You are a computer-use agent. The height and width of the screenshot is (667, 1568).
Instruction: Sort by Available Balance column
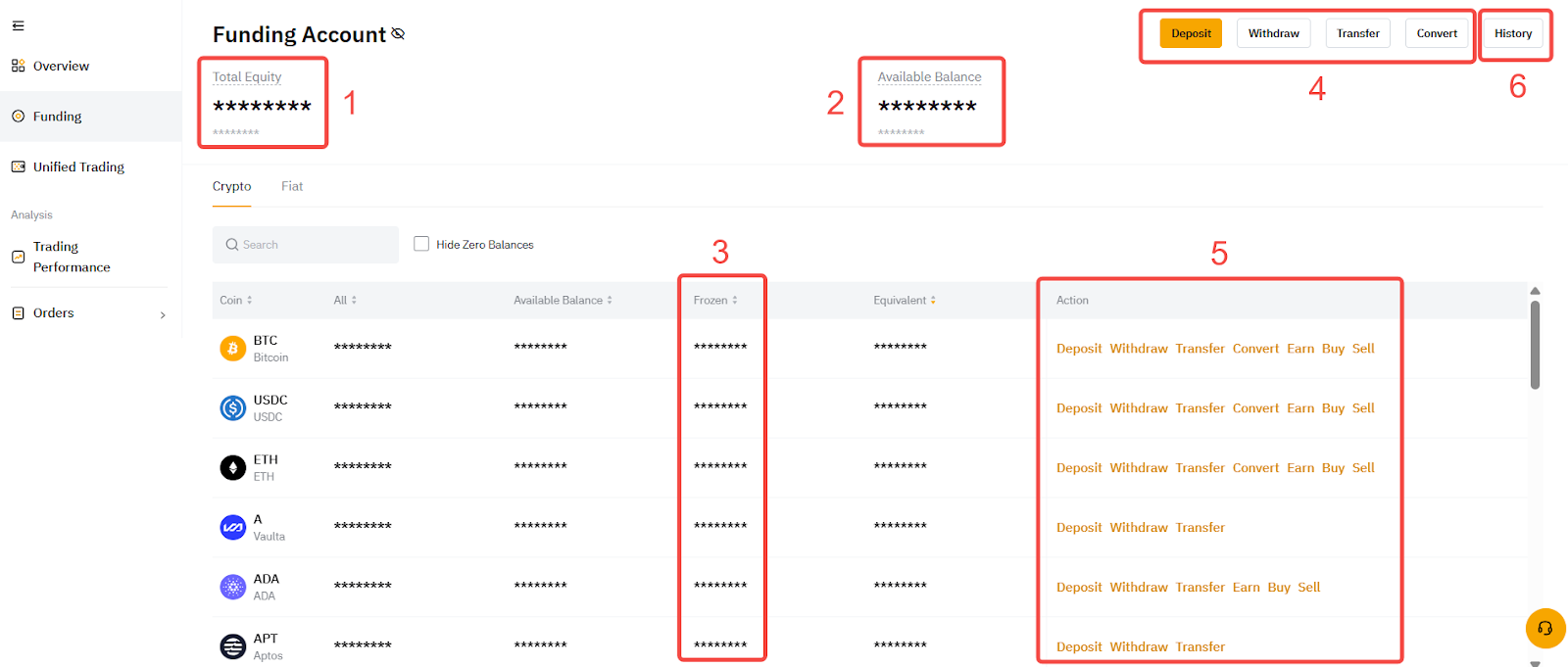563,301
